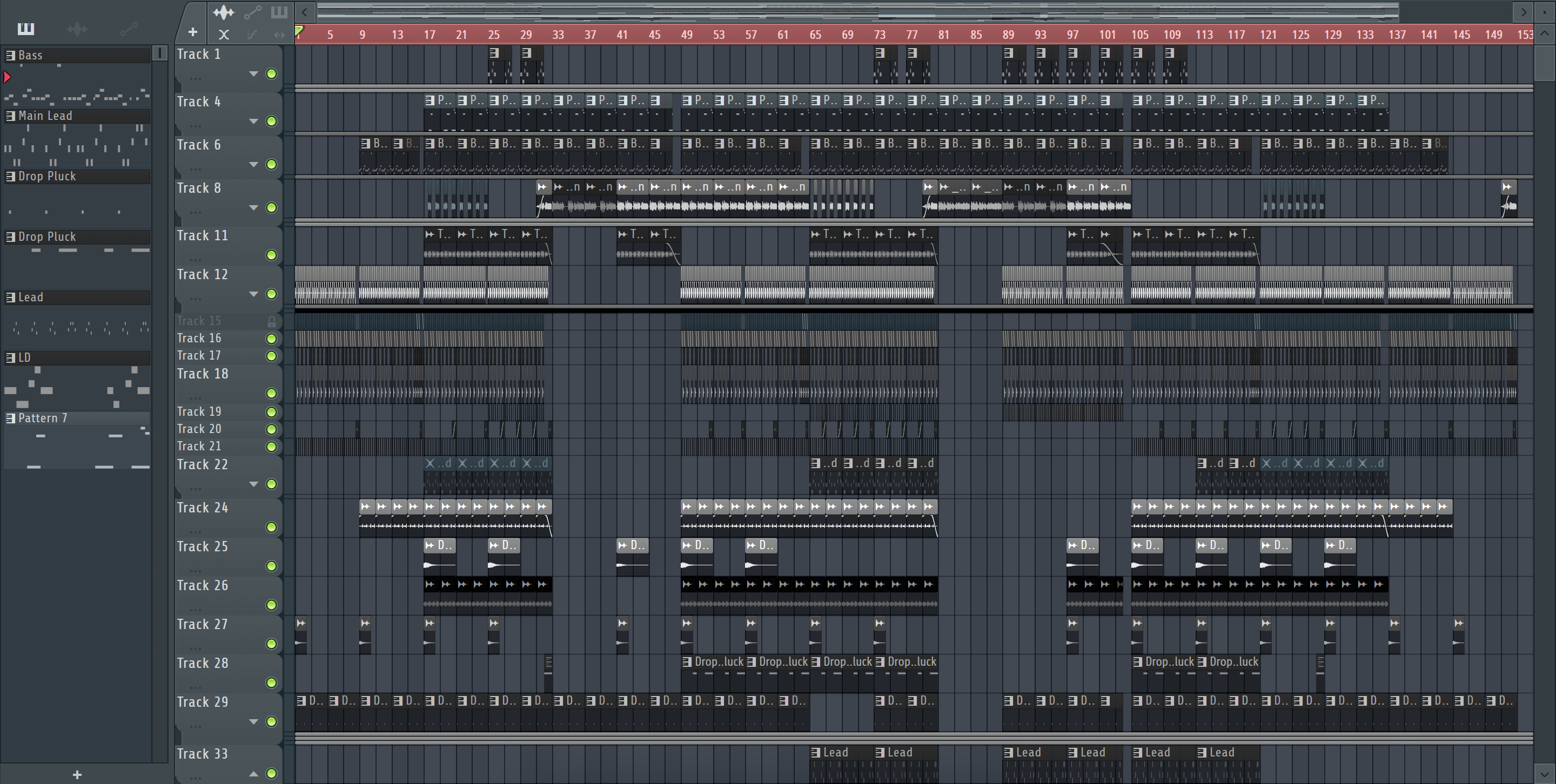Click the lock icon on Track 15

(272, 322)
